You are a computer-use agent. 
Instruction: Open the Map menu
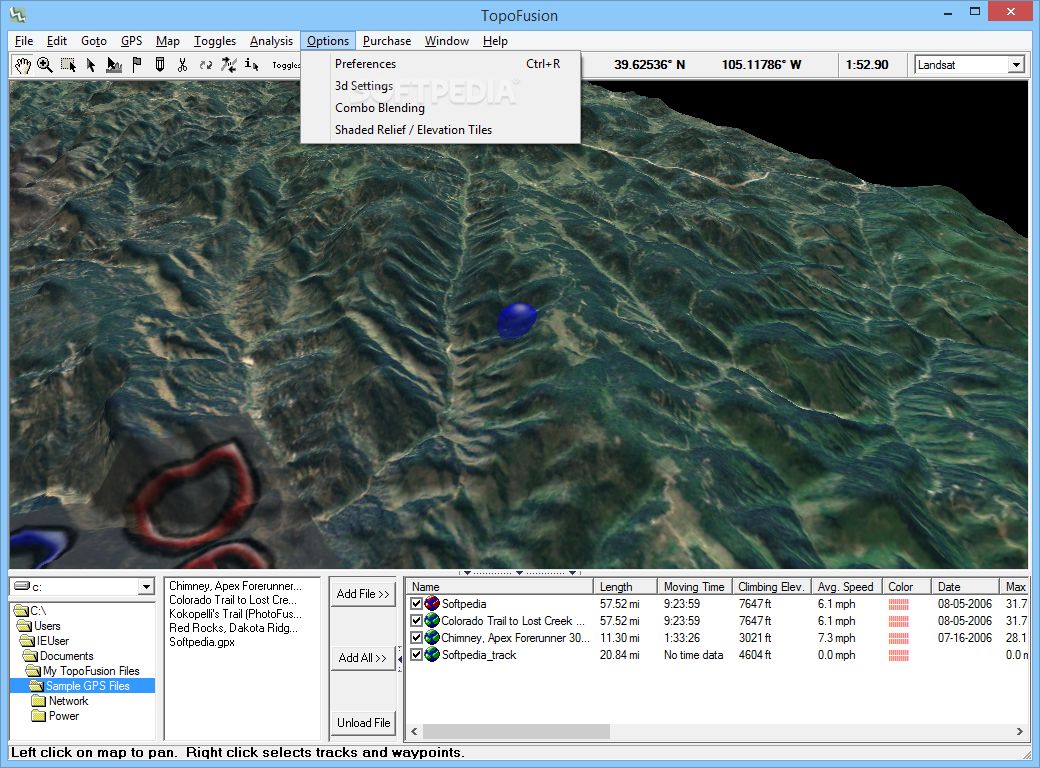pos(168,41)
